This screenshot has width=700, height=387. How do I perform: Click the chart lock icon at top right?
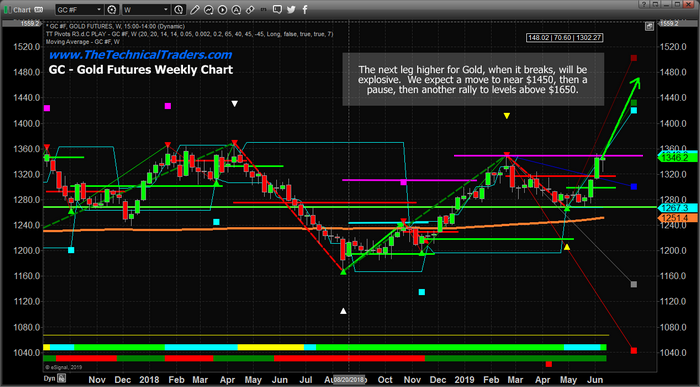[x=649, y=27]
